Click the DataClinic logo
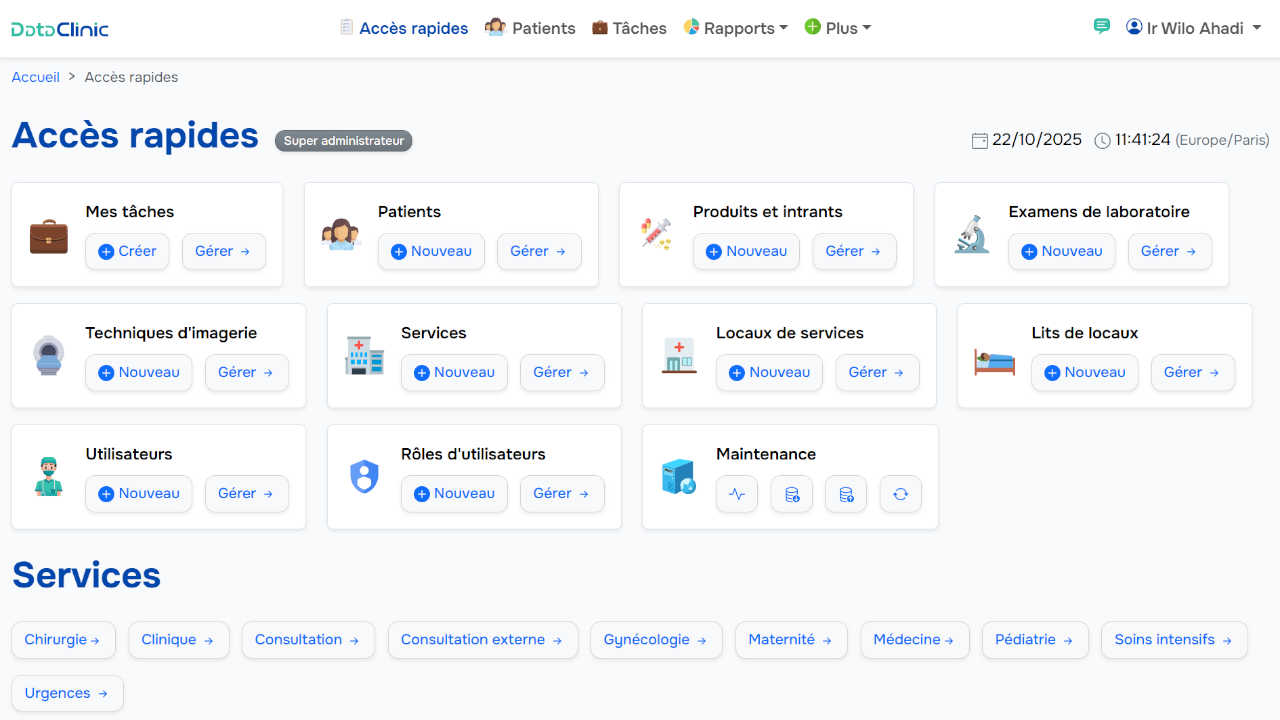Viewport: 1280px width, 720px height. click(60, 29)
